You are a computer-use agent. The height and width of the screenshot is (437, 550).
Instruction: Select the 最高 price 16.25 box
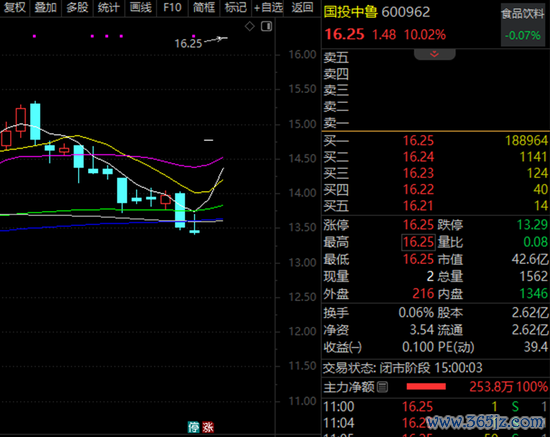(x=418, y=242)
